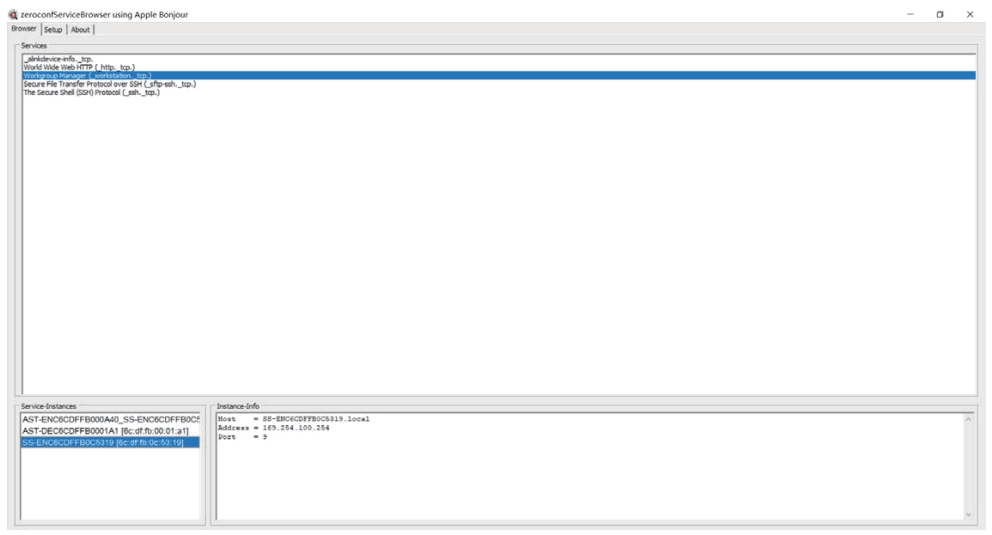
Task: Close the zeroconfServiceBrowser window
Action: tap(970, 14)
